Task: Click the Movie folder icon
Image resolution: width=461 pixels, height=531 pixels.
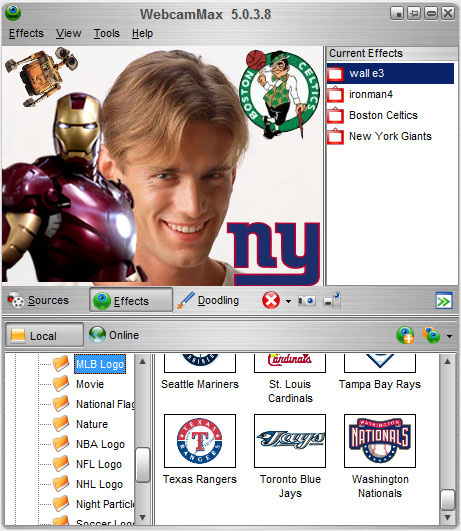Action: [x=61, y=384]
